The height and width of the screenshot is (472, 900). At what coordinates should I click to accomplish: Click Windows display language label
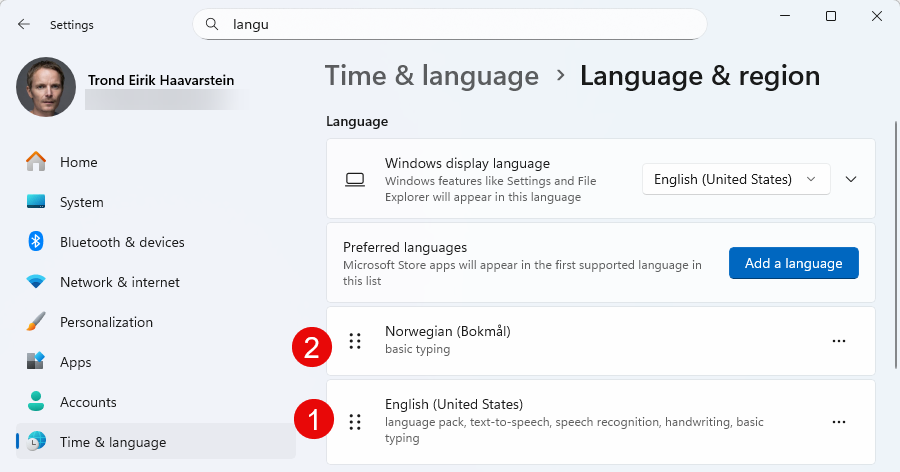click(x=467, y=164)
